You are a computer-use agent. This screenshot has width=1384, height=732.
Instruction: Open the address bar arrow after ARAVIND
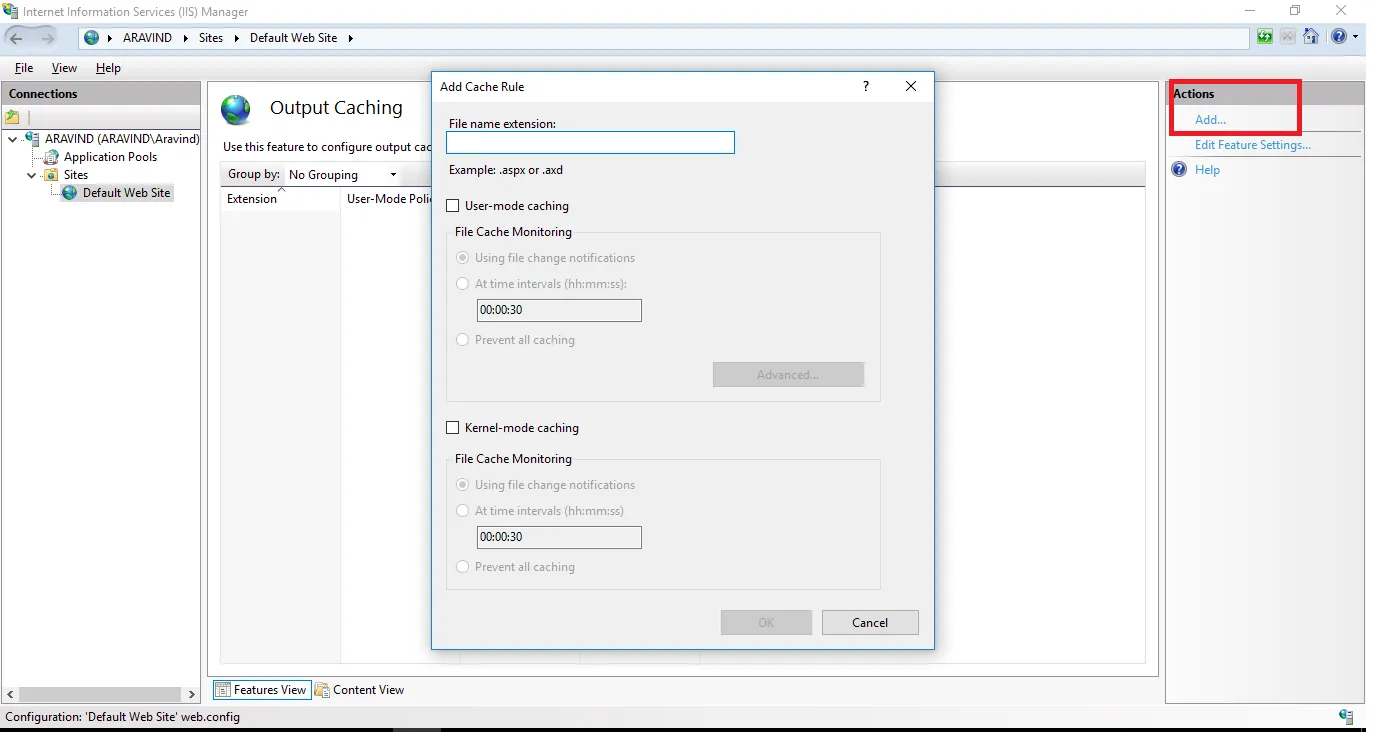tap(185, 38)
